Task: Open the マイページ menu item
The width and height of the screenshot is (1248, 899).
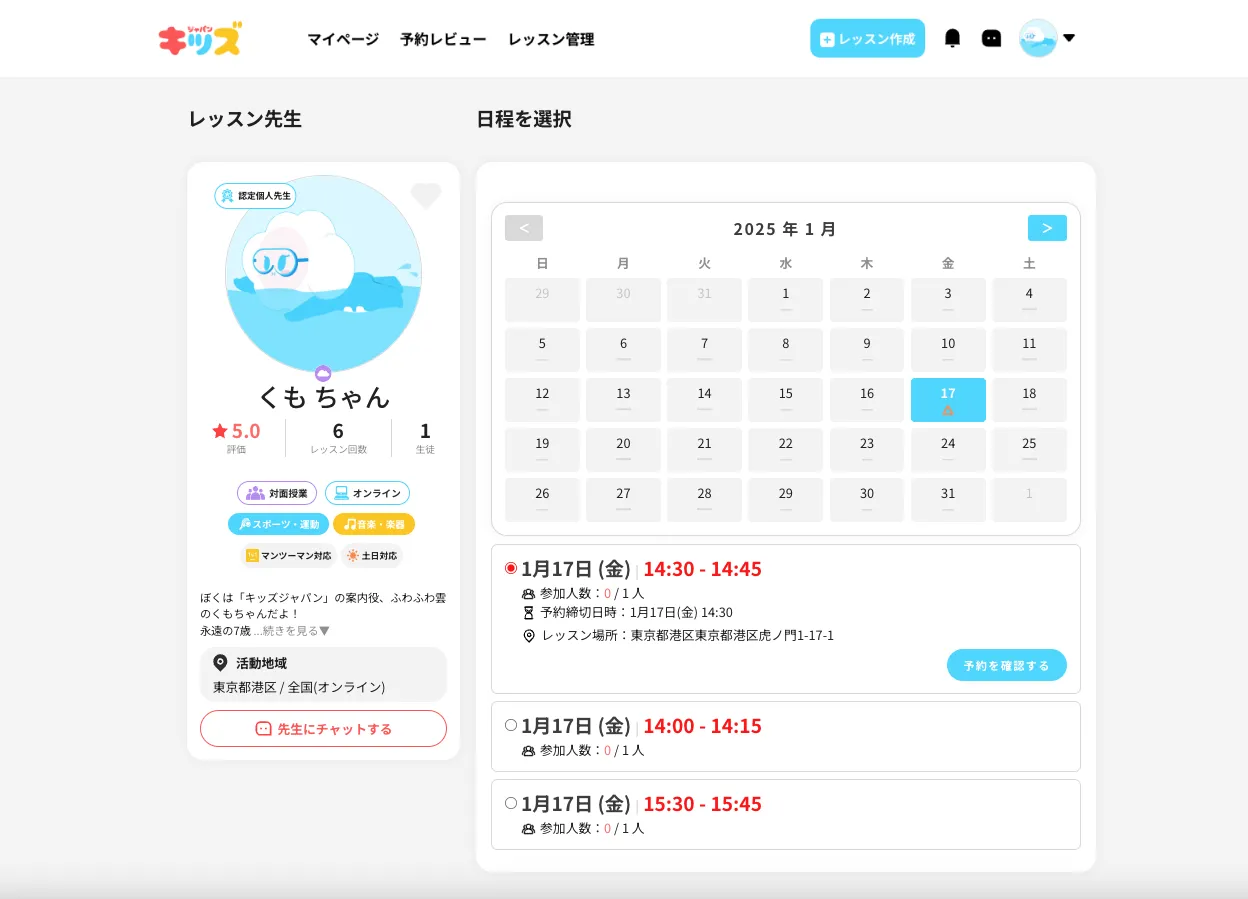Action: click(x=343, y=39)
